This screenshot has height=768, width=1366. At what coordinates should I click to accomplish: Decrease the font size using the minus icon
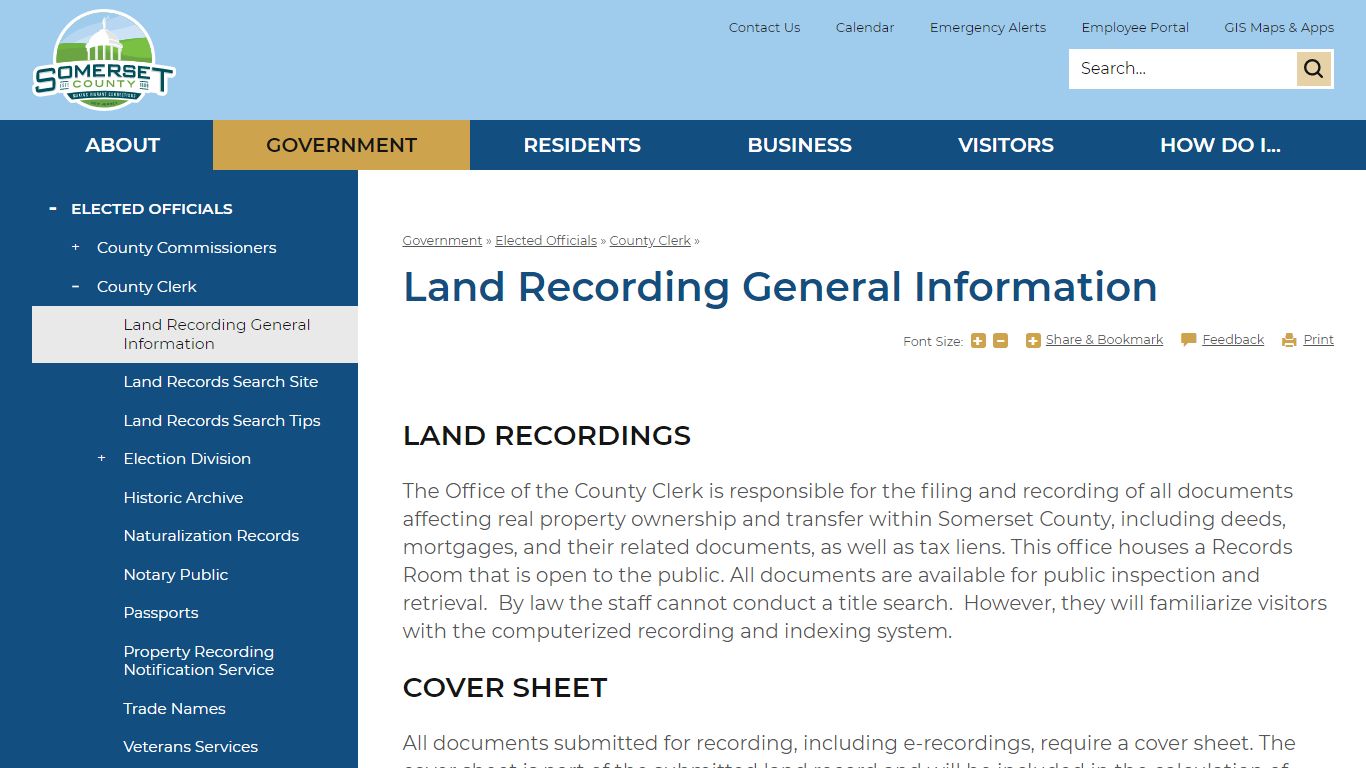[x=1000, y=340]
